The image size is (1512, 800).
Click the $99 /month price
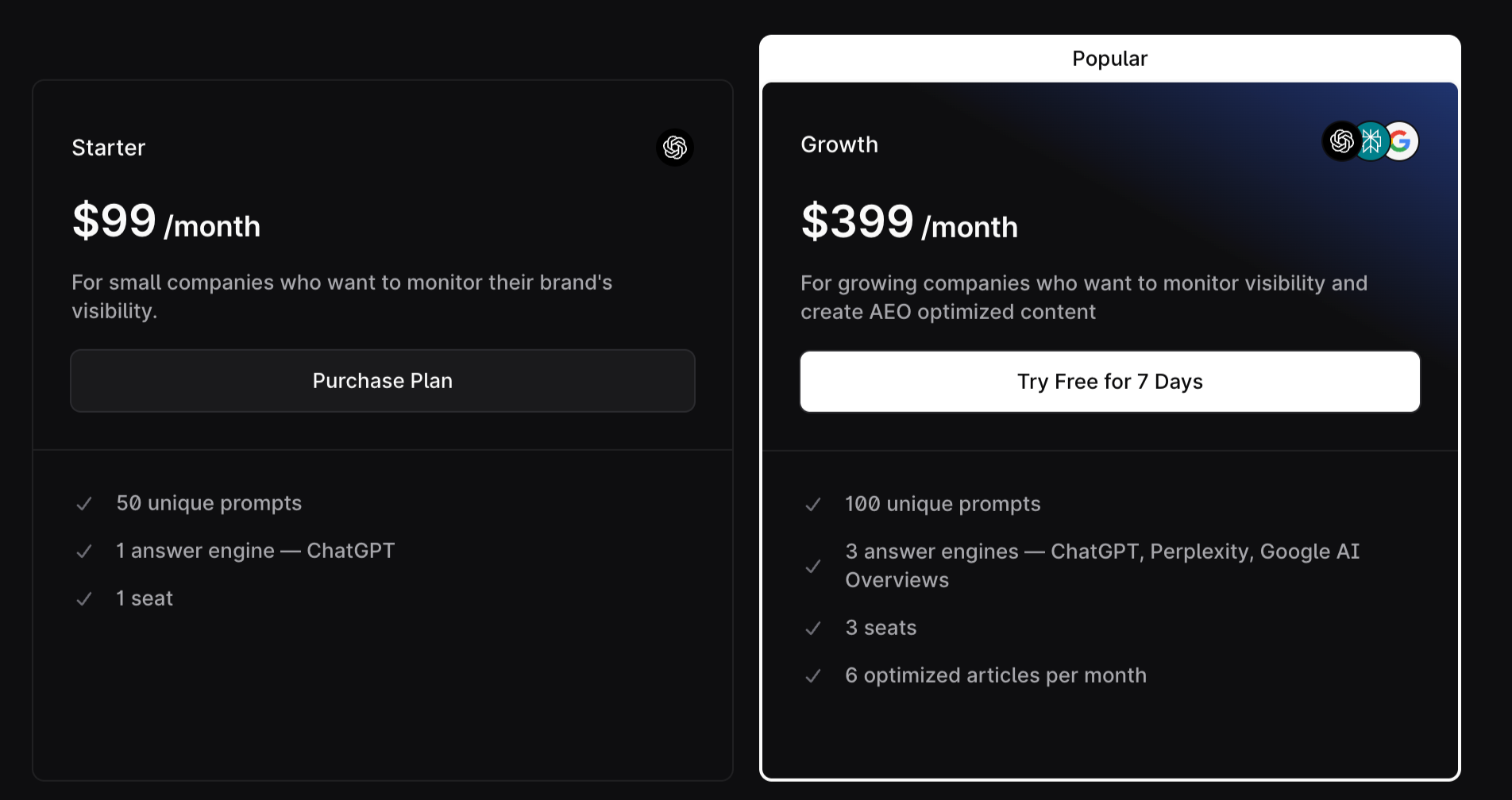(166, 221)
